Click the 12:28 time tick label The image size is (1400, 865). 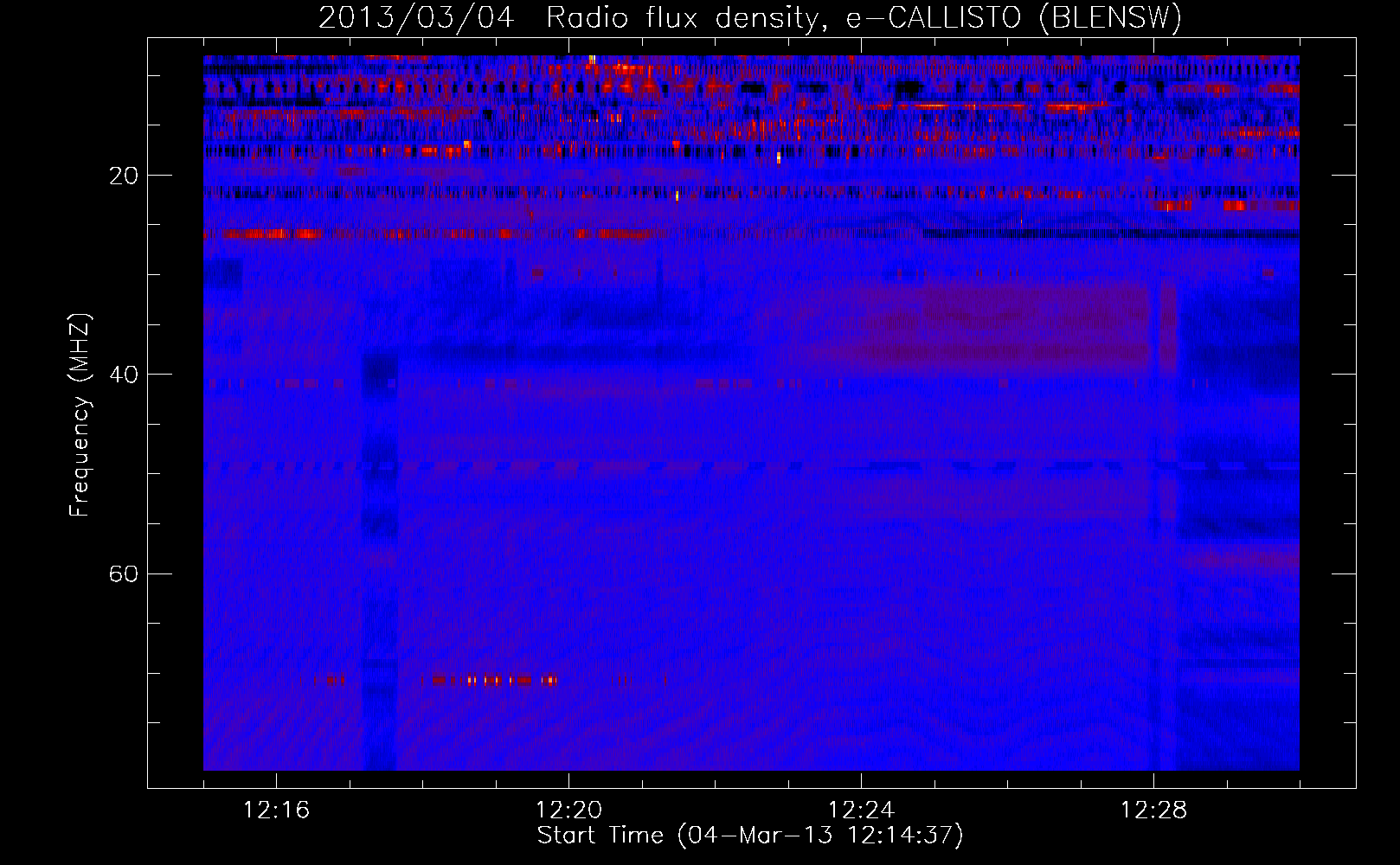(x=1153, y=811)
